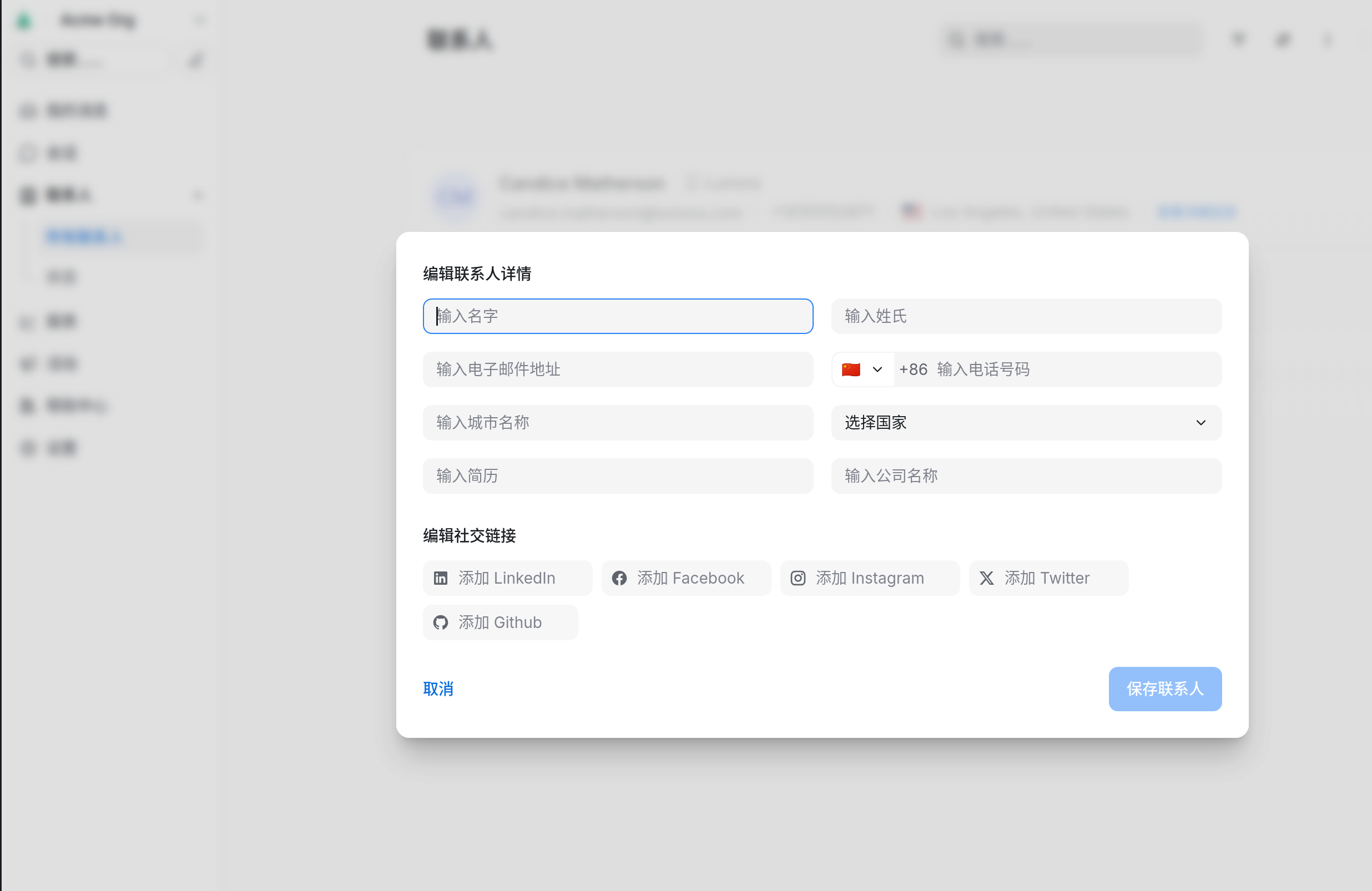
Task: Click the Github icon button
Action: [x=441, y=622]
